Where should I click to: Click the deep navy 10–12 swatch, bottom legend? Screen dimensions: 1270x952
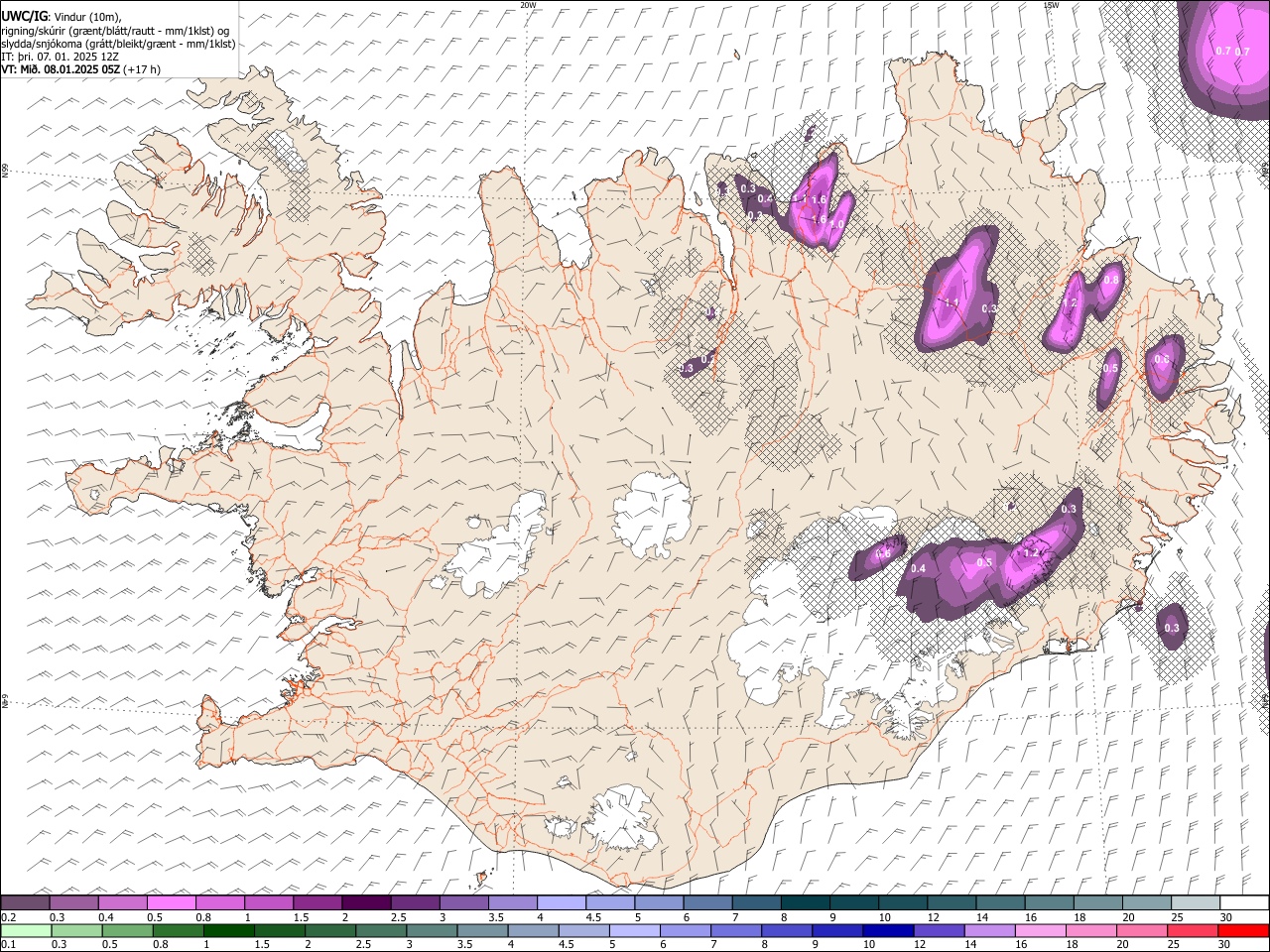887,930
